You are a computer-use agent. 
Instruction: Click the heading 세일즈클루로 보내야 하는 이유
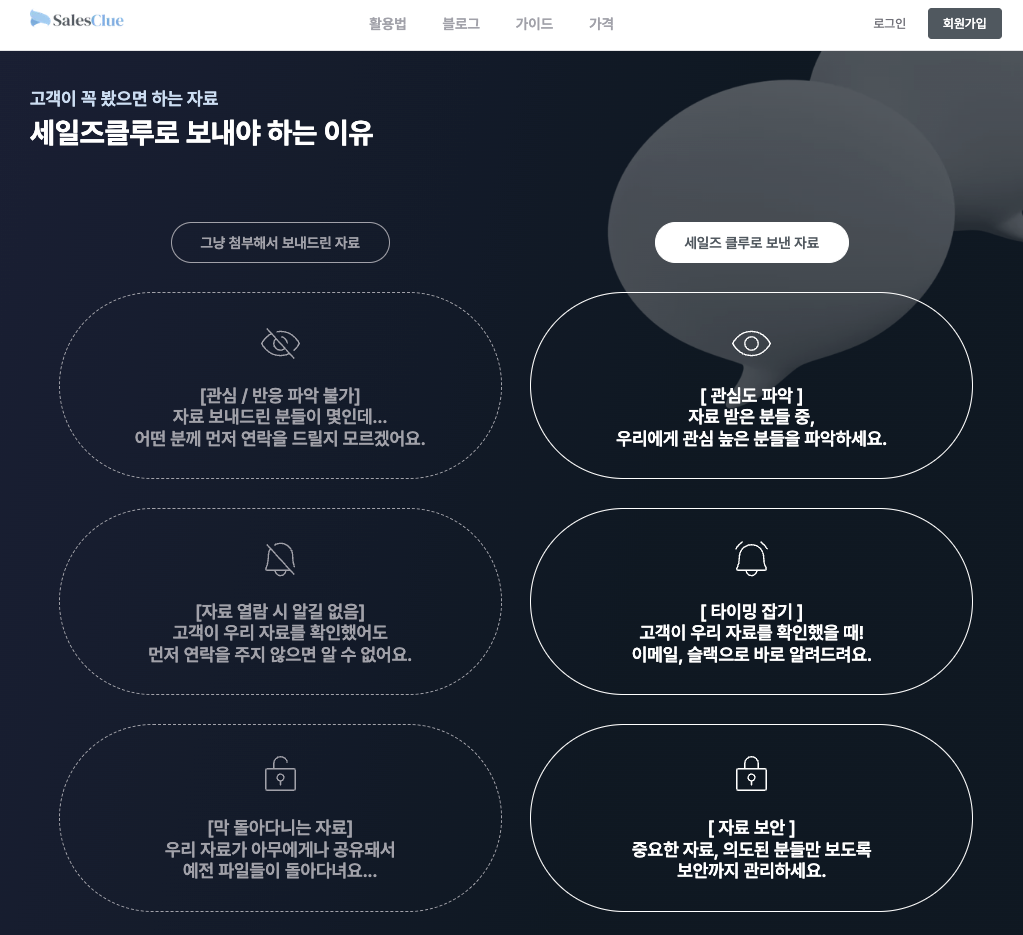[202, 132]
